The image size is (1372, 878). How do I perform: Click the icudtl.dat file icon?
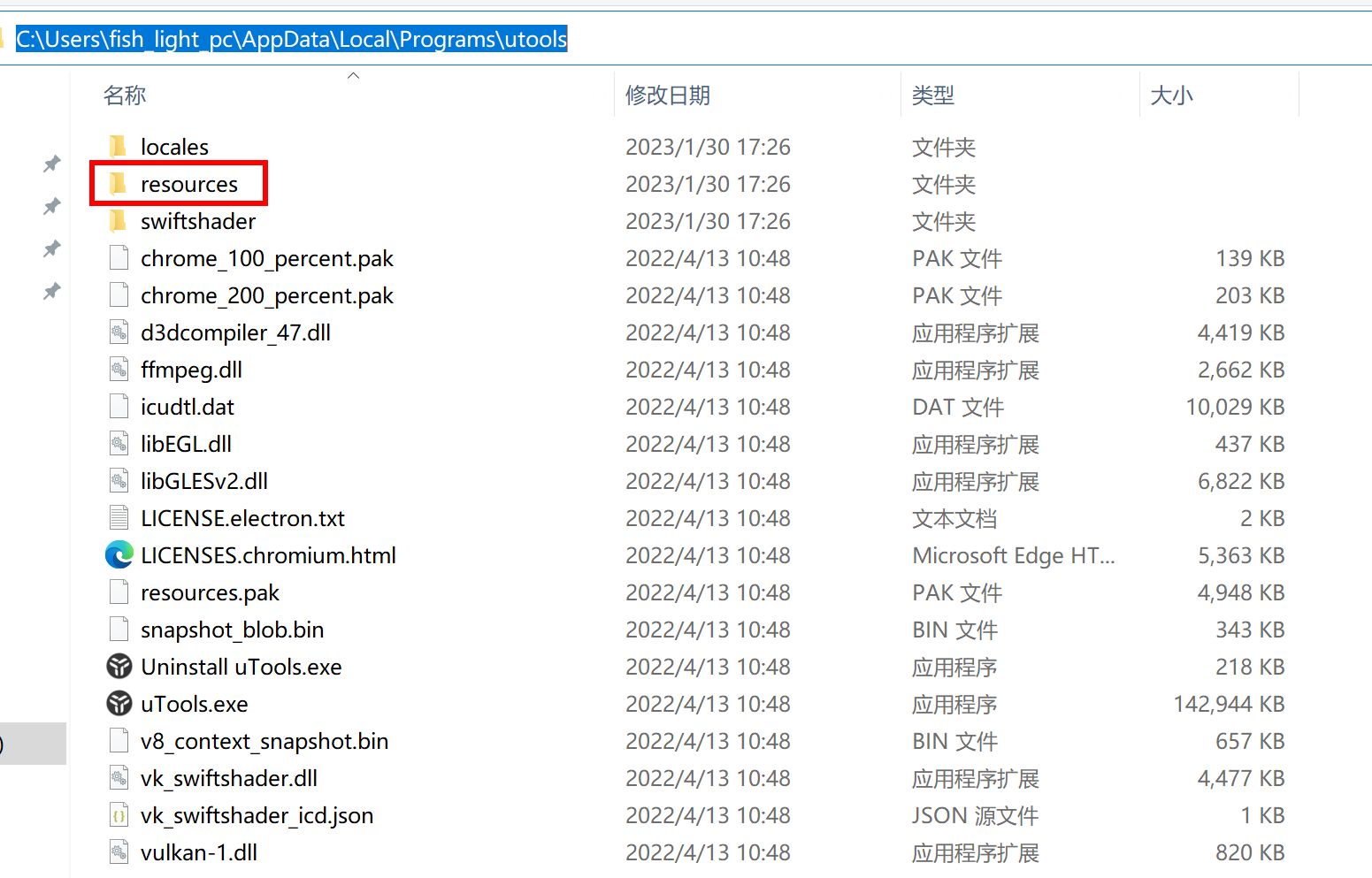pos(119,406)
